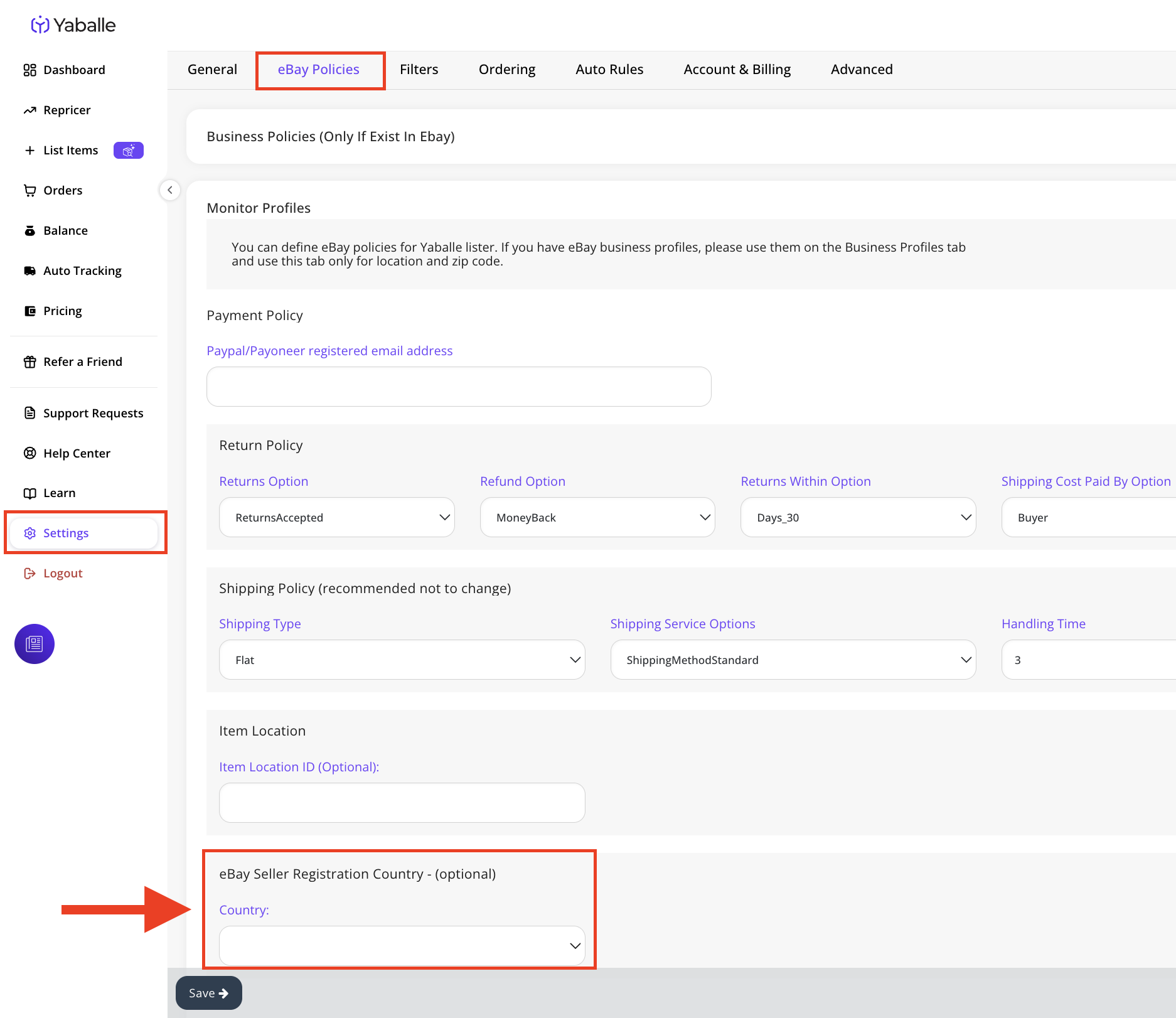Open the round purple news widget button
The width and height of the screenshot is (1176, 1018).
pos(35,644)
